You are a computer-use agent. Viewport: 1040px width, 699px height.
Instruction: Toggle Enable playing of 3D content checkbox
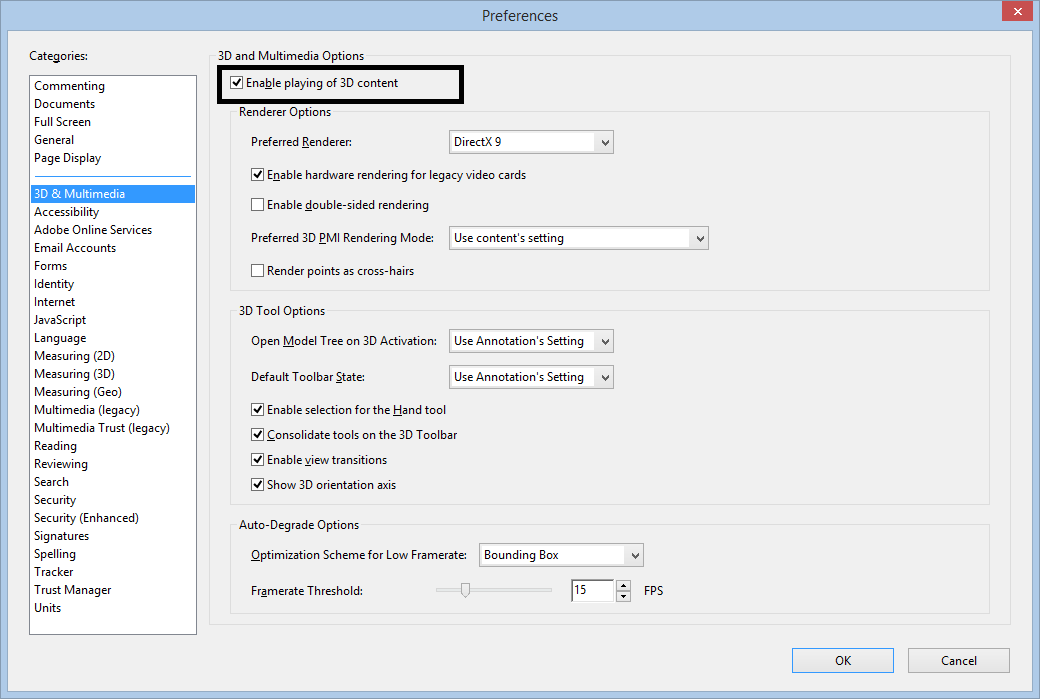237,83
